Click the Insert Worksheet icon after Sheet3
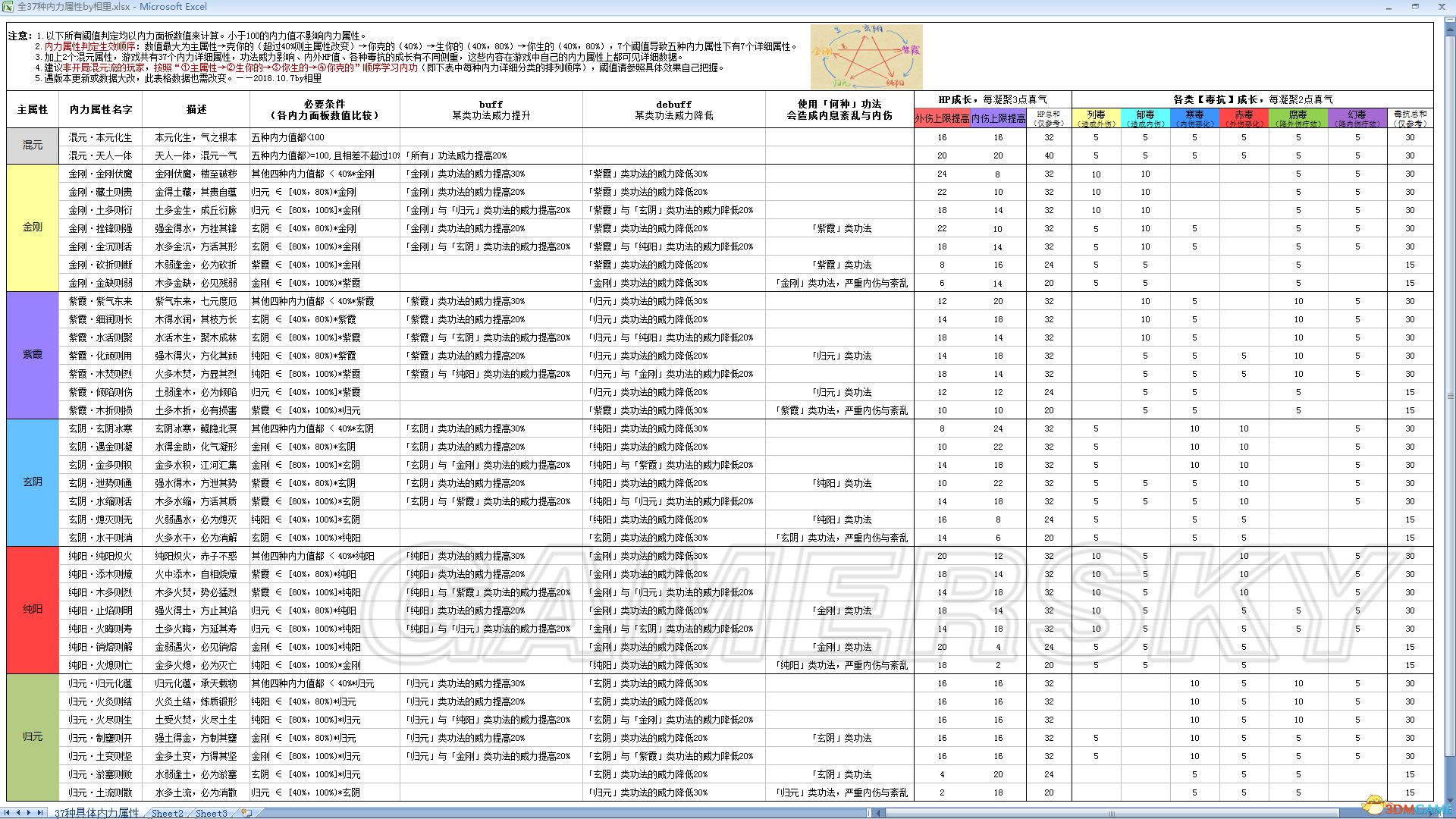 click(x=246, y=812)
